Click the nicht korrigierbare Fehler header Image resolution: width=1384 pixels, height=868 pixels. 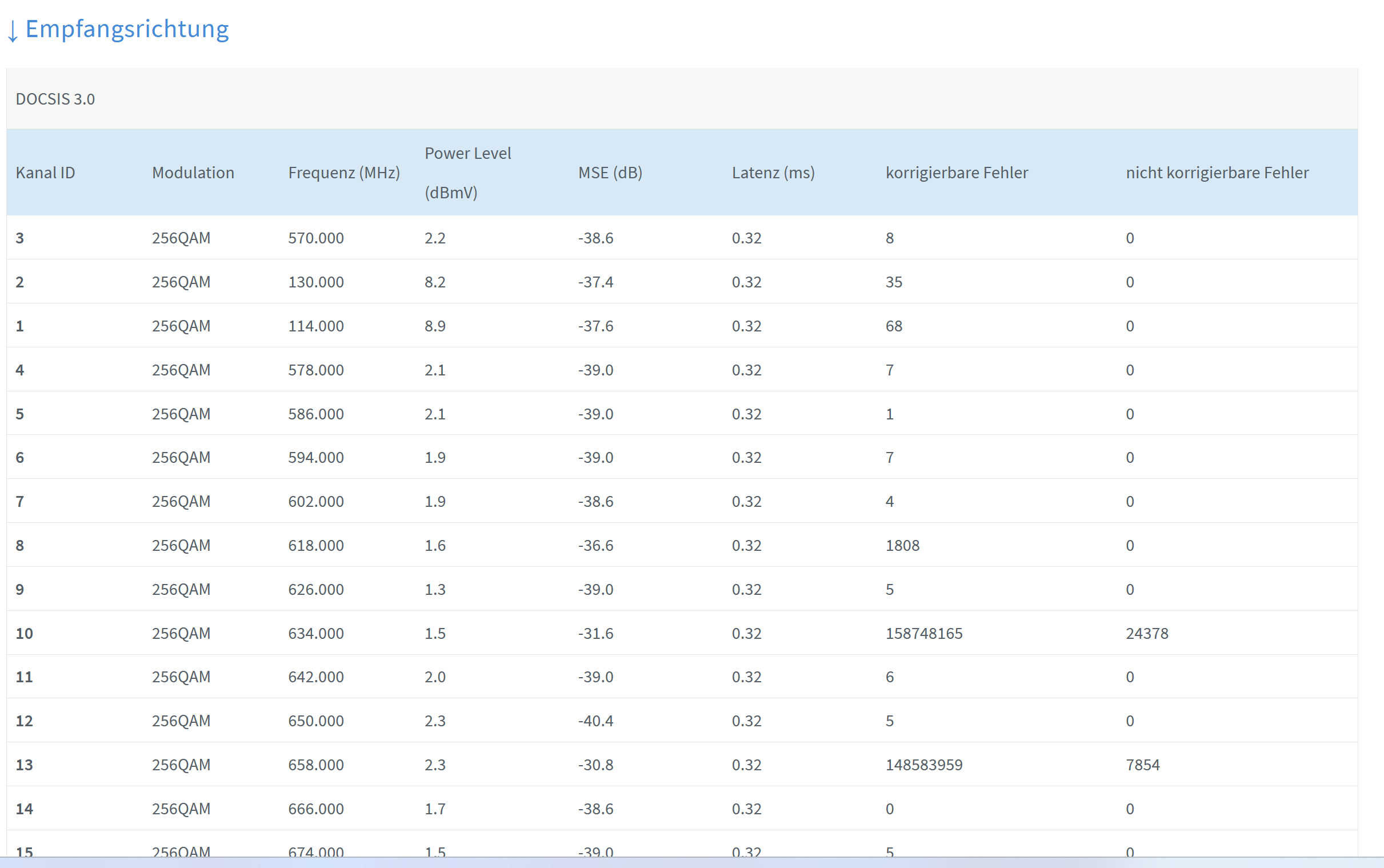pyautogui.click(x=1217, y=173)
